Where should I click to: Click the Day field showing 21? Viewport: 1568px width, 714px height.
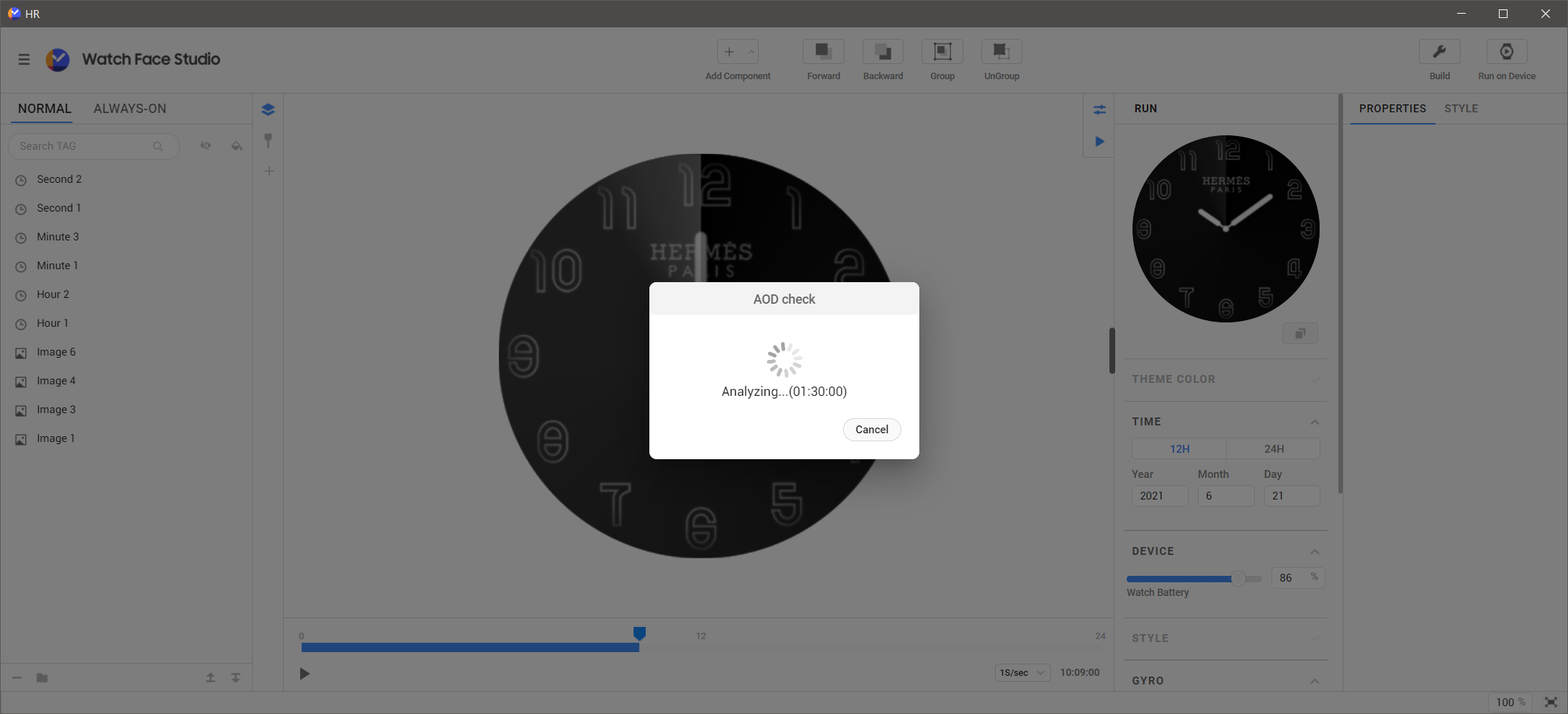click(x=1292, y=496)
